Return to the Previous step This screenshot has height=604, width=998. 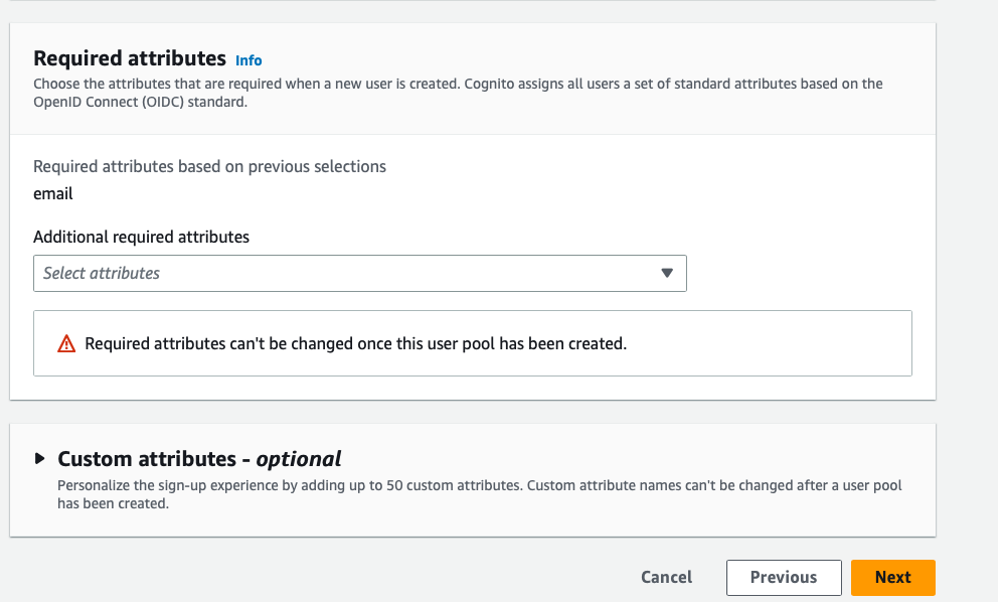coord(784,577)
